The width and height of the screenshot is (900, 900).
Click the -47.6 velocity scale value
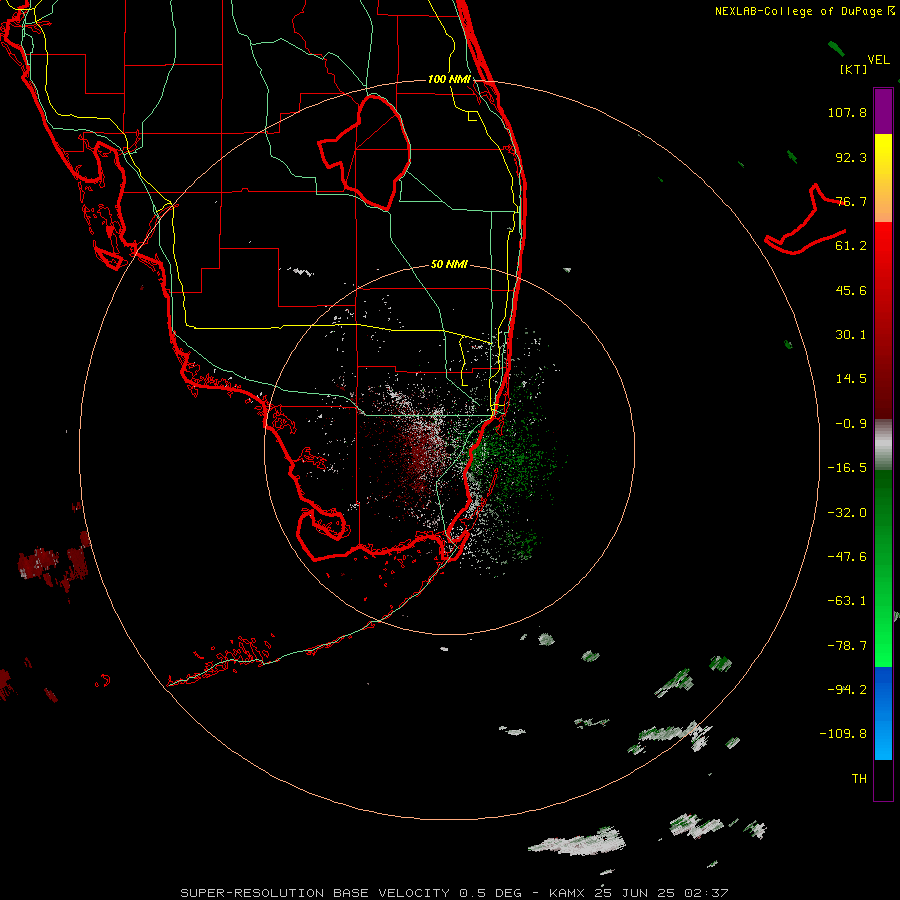click(847, 557)
